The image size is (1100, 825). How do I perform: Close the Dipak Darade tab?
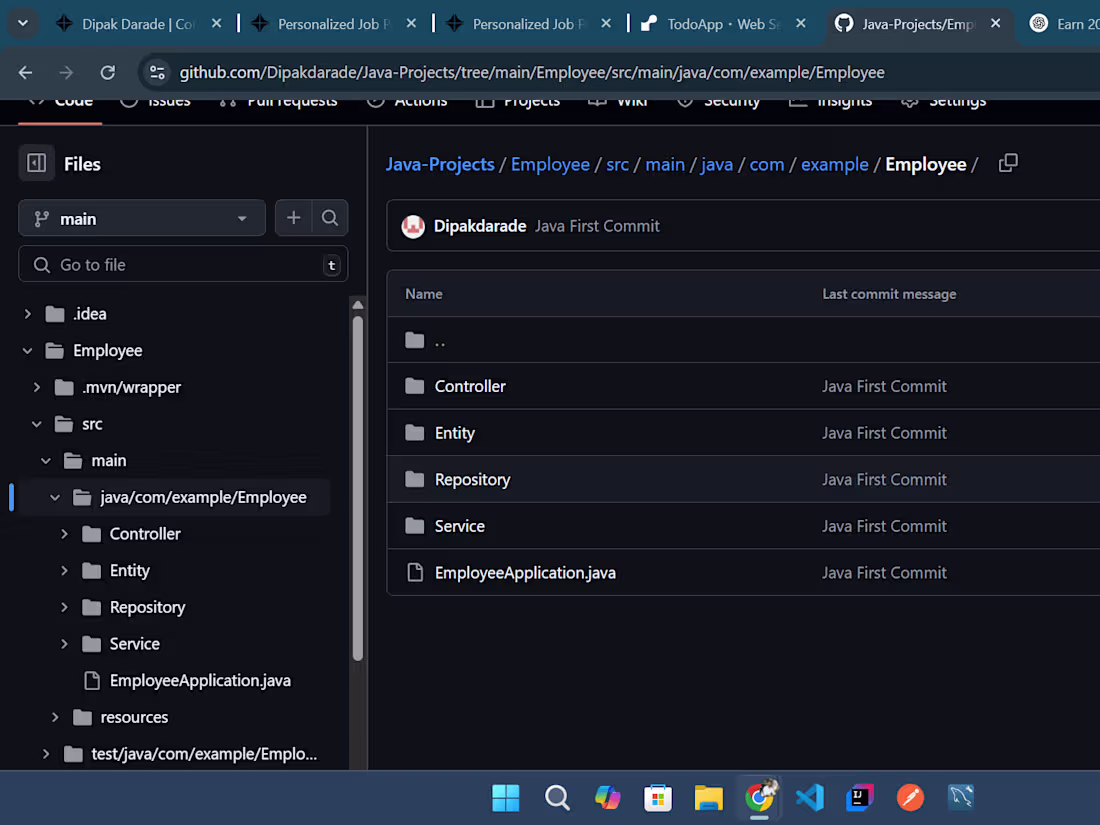217,23
